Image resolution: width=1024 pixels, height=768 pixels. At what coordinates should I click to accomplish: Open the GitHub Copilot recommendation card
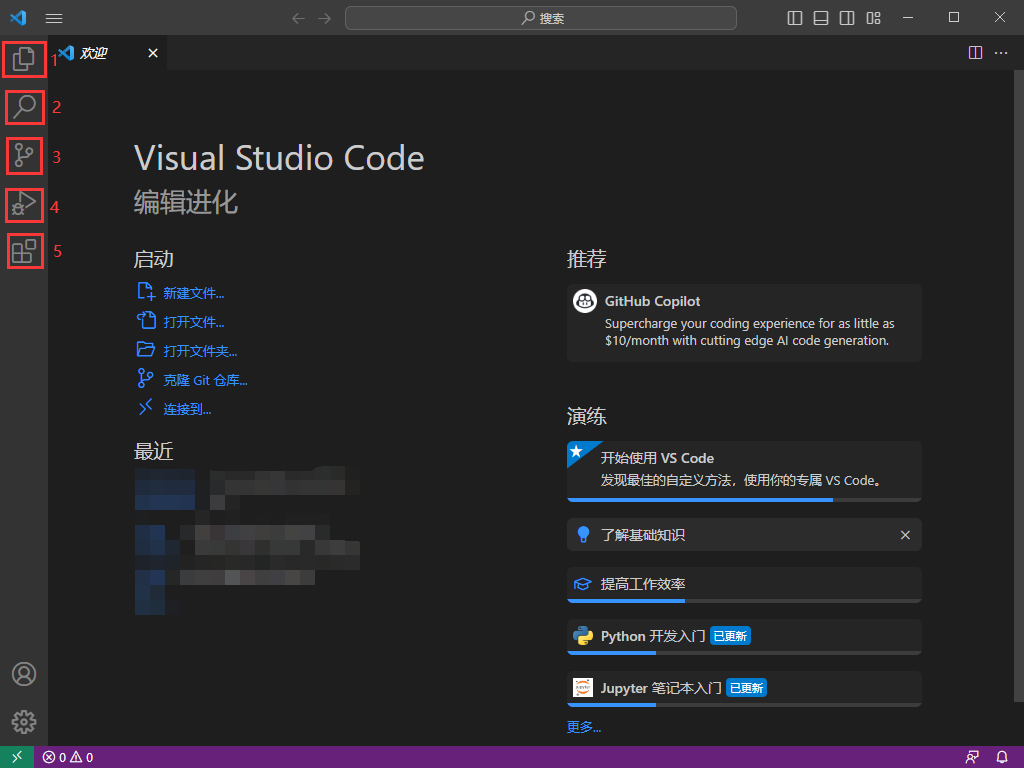744,323
